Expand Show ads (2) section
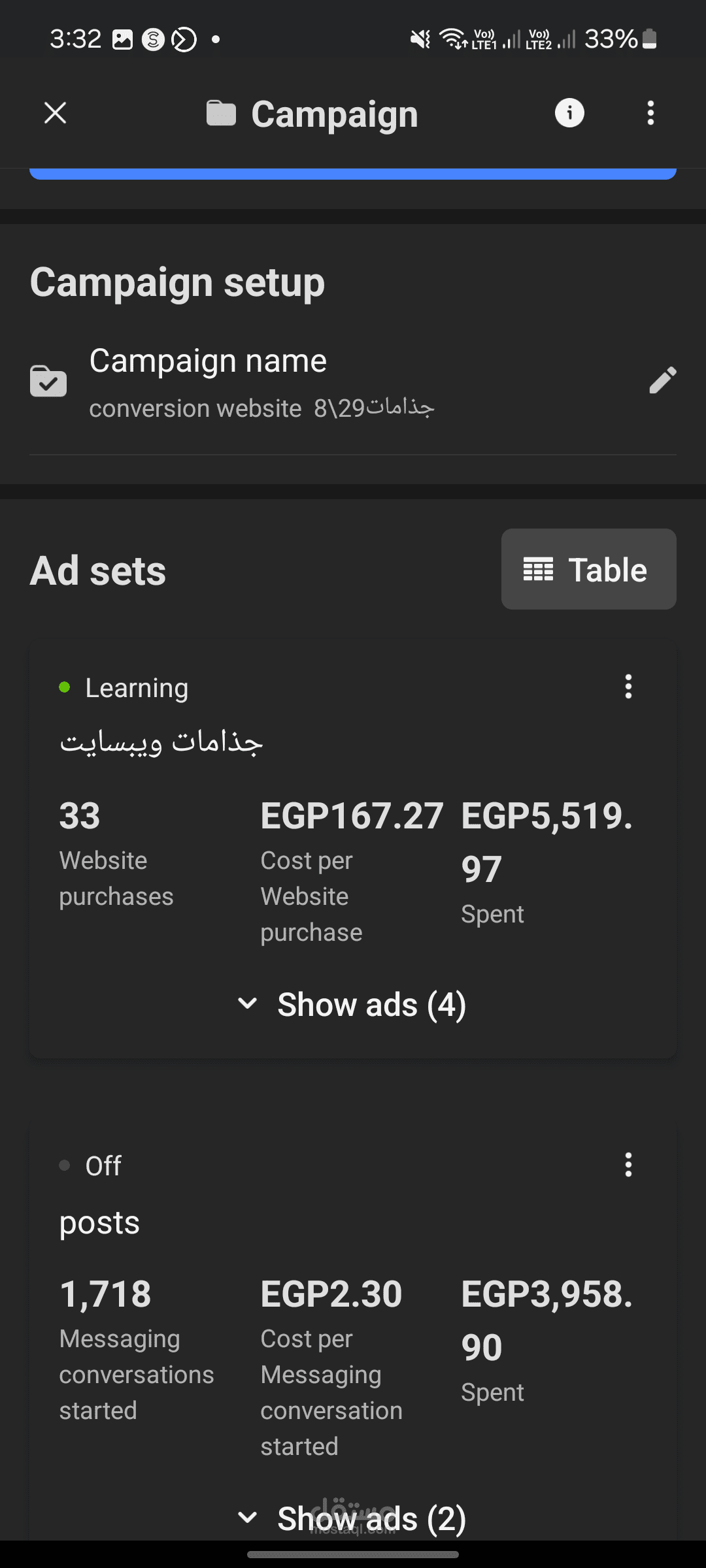706x1568 pixels. coord(371,1518)
